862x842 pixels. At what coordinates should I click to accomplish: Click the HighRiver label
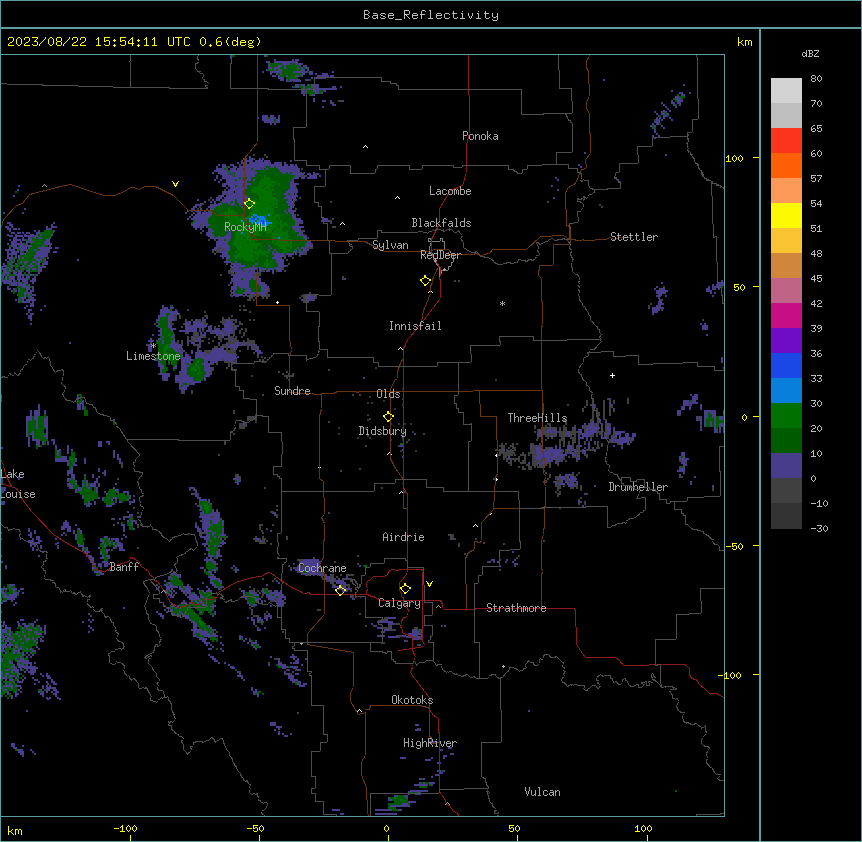point(430,743)
